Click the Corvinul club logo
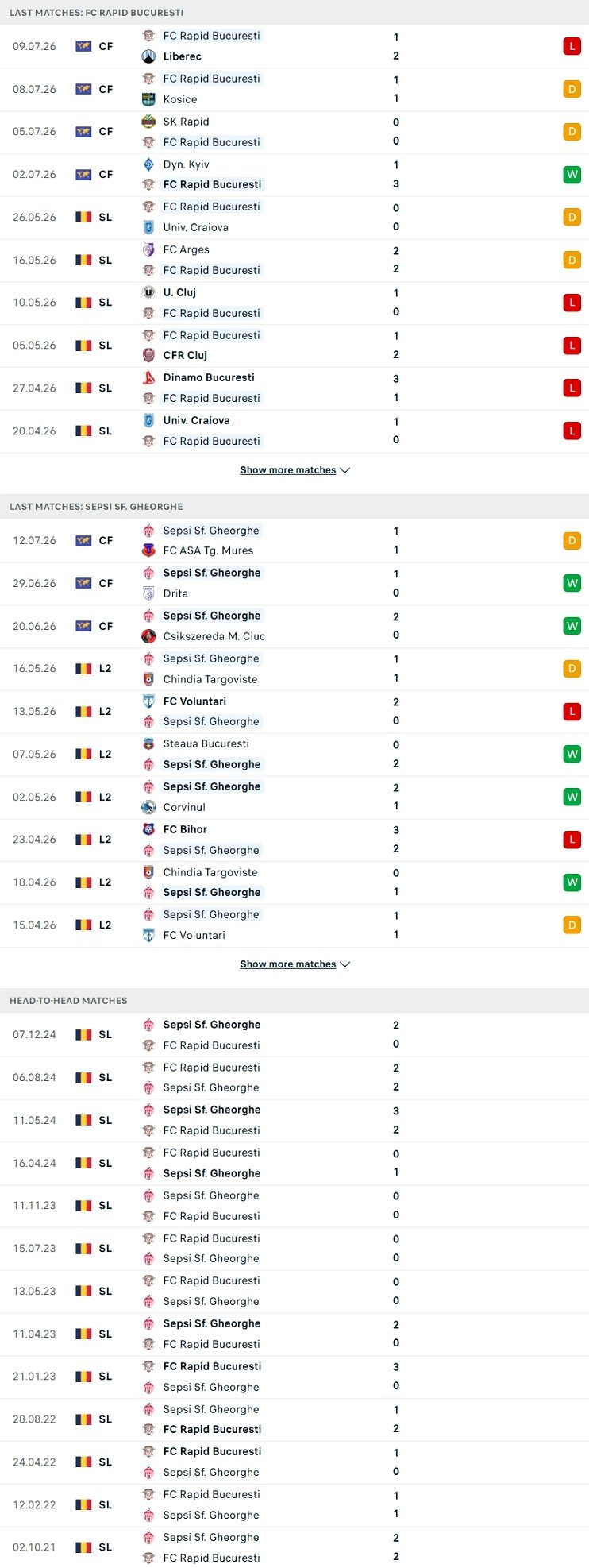Viewport: 589px width, 1568px height. (148, 807)
